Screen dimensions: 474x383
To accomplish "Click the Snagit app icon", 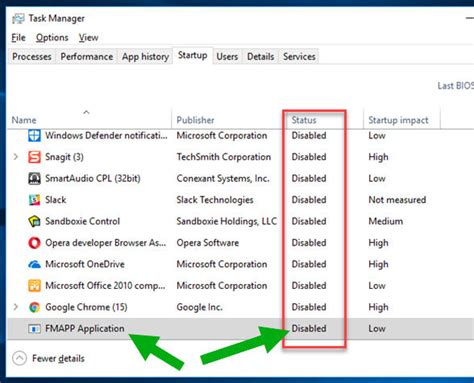I will [x=34, y=157].
